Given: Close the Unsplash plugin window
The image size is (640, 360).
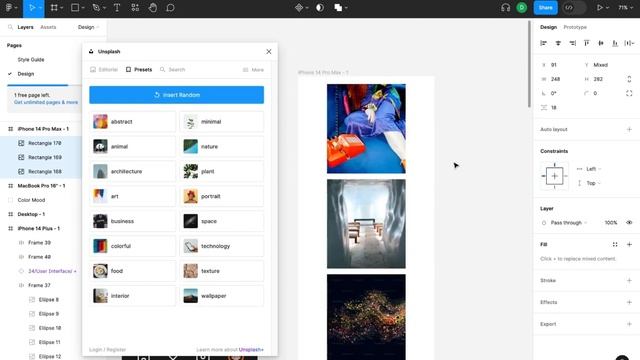Looking at the screenshot, I should coord(269,51).
